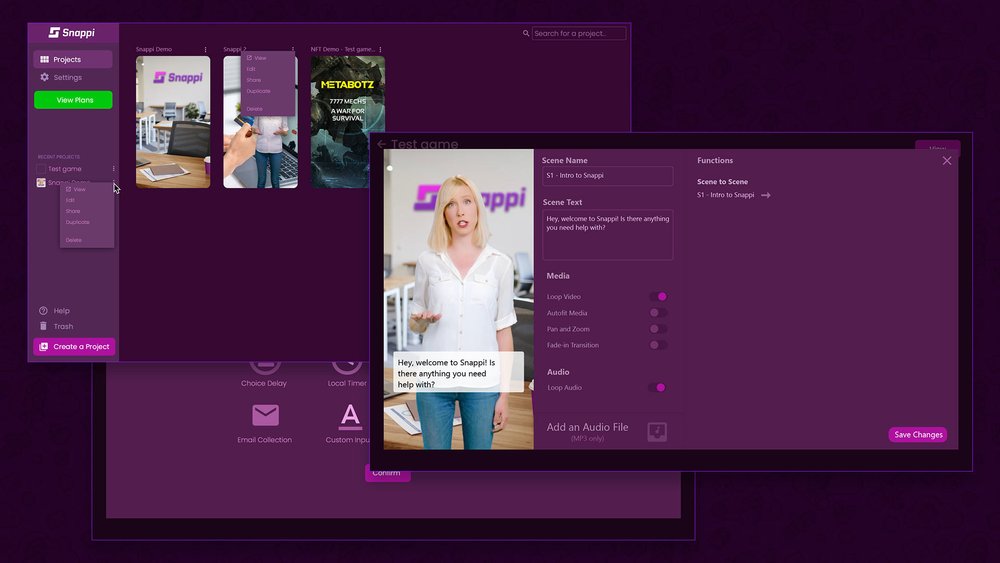Viewport: 1000px width, 563px height.
Task: Open the Projects page from the sidebar
Action: pyautogui.click(x=73, y=59)
